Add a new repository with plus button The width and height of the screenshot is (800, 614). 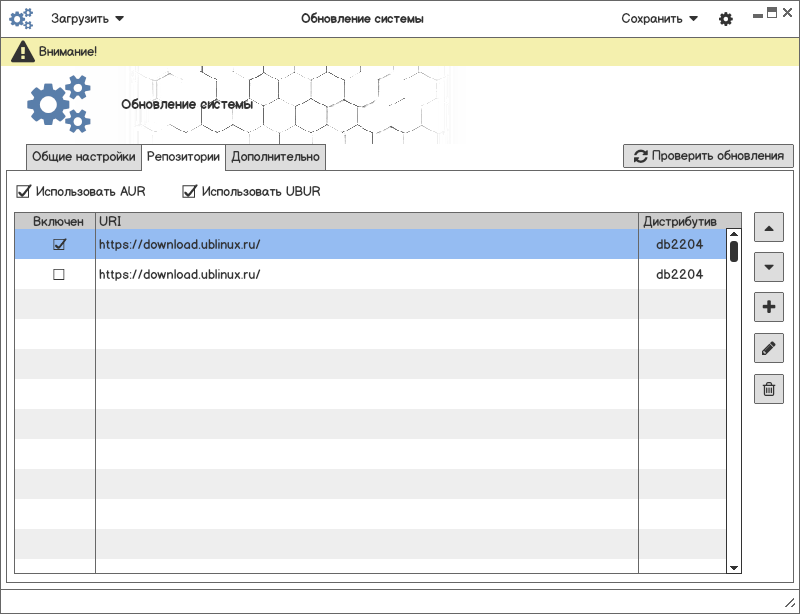coord(768,307)
